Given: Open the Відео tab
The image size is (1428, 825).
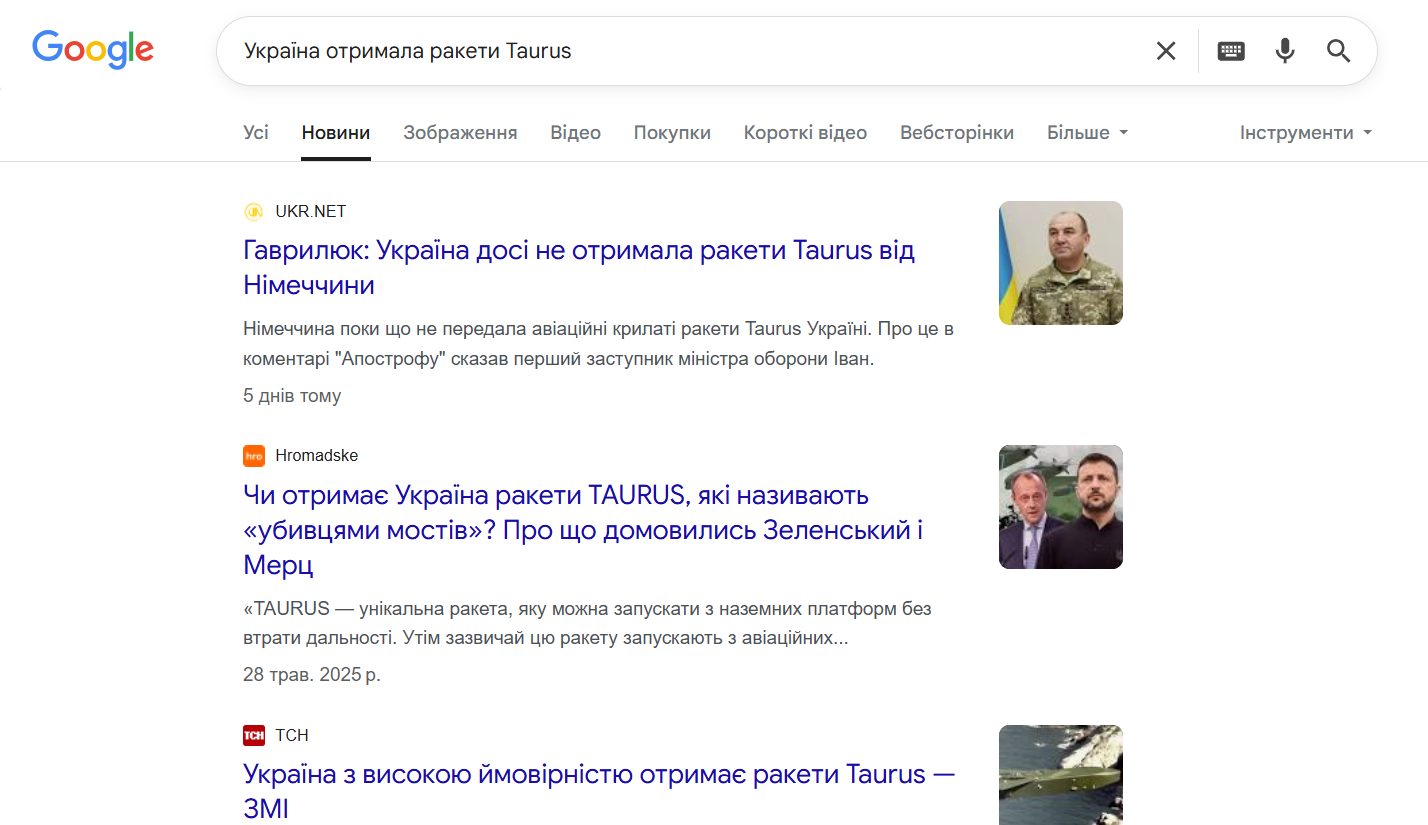Looking at the screenshot, I should tap(575, 133).
